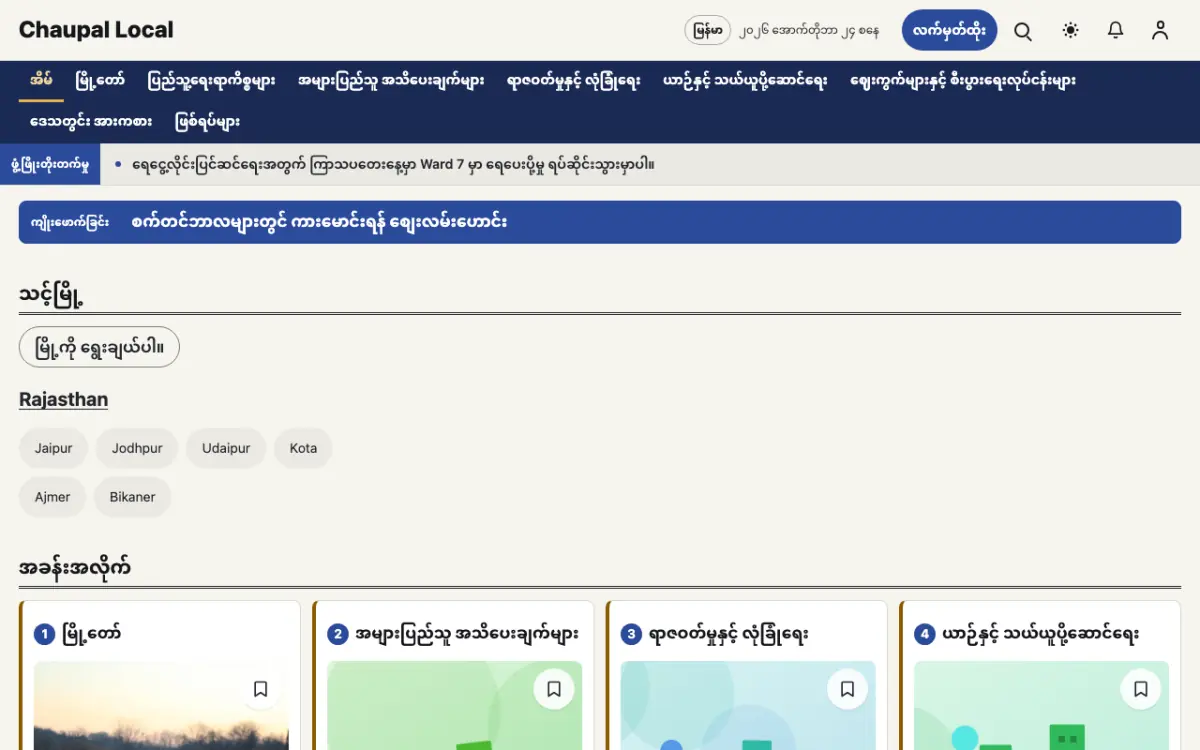The width and height of the screenshot is (1200, 750).
Task: Click the Chaupal Local logo
Action: 96,30
